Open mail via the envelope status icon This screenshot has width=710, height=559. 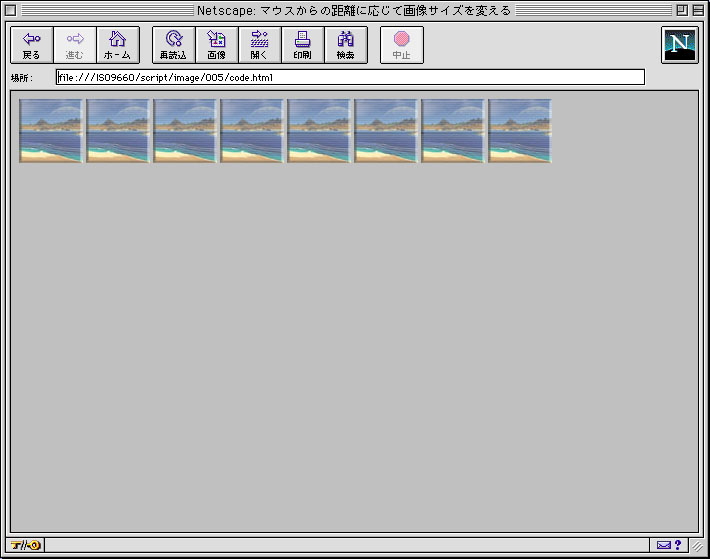664,545
